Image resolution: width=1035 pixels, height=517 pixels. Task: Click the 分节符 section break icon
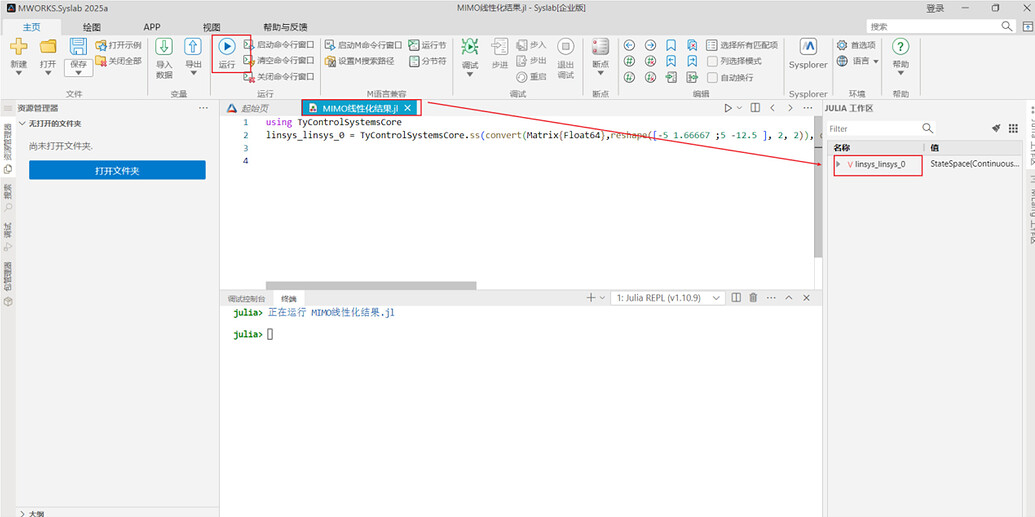click(414, 61)
